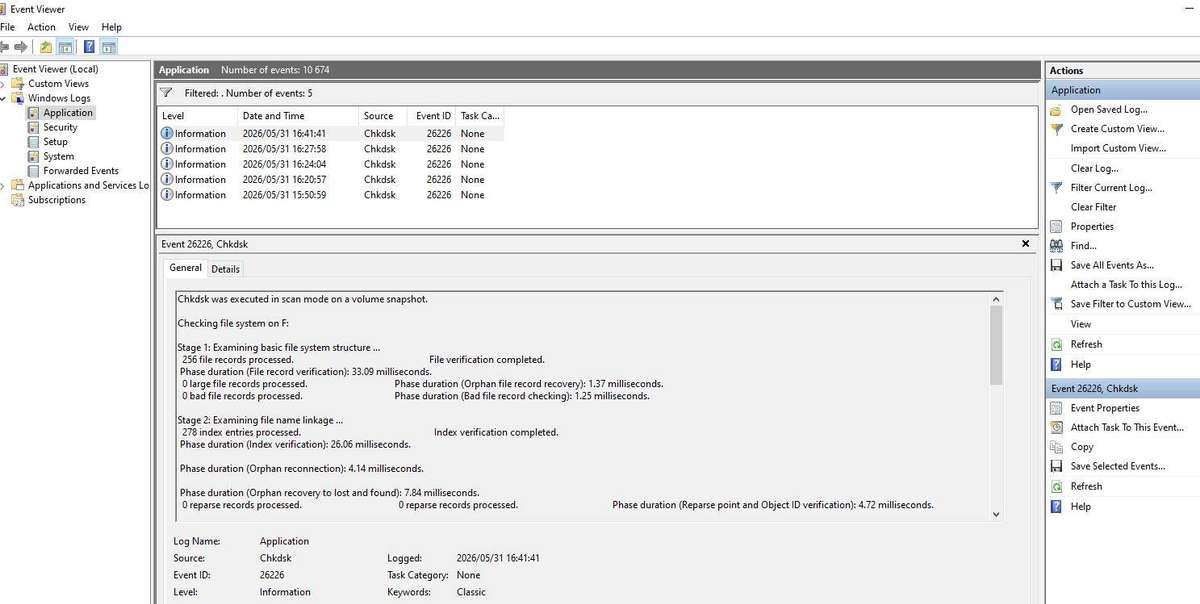The width and height of the screenshot is (1200, 604).
Task: Go forward using the toolbar forward arrow
Action: (21, 47)
